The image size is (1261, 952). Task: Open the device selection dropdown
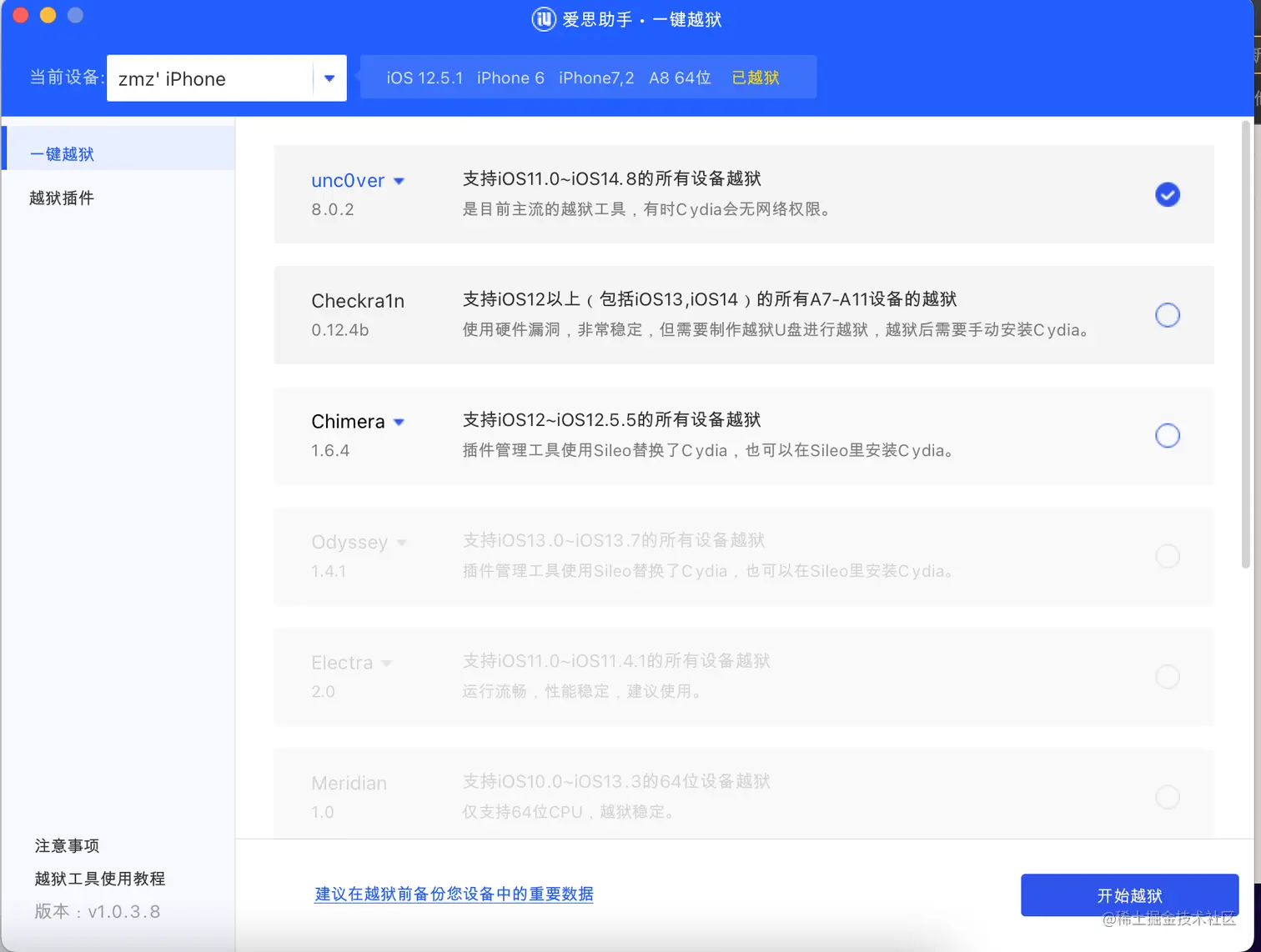pos(329,78)
